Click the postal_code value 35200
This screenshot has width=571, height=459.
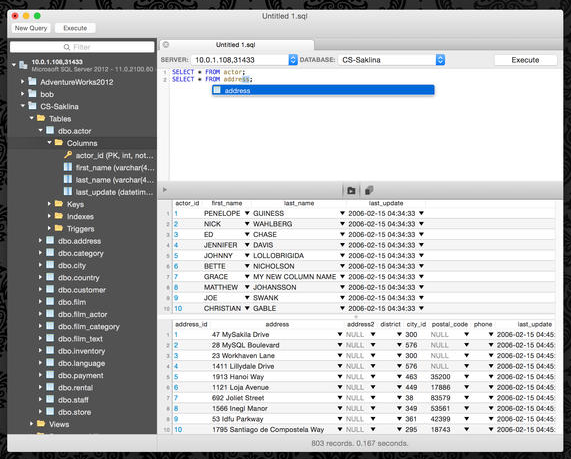point(440,377)
